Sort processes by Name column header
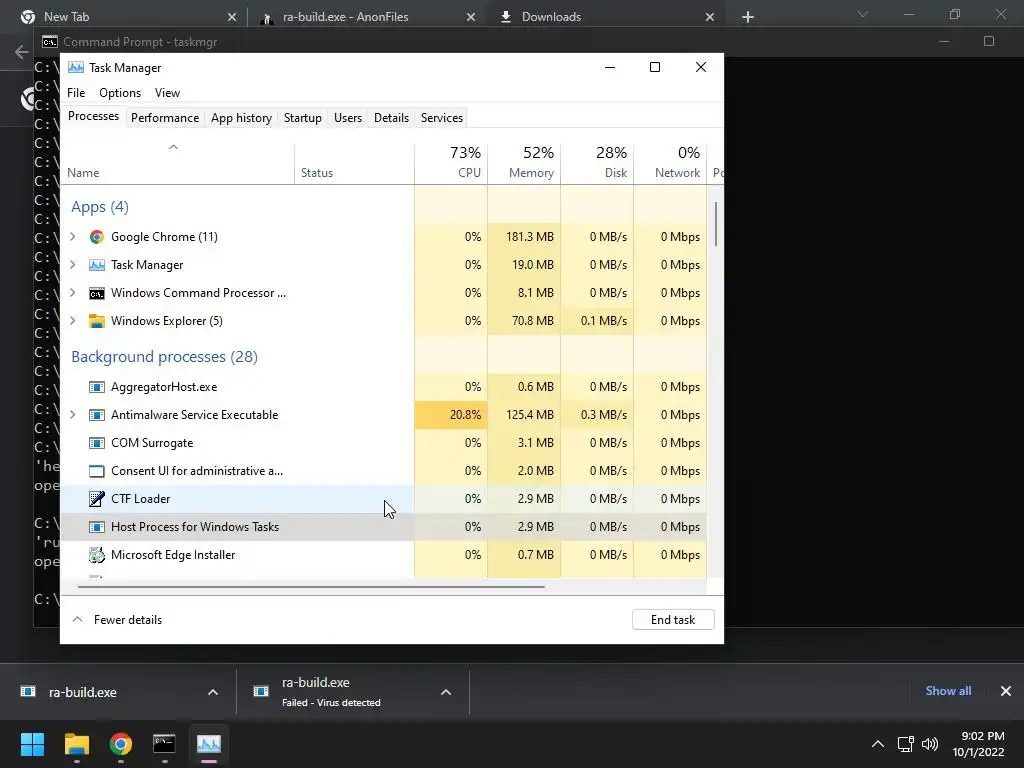 177,163
